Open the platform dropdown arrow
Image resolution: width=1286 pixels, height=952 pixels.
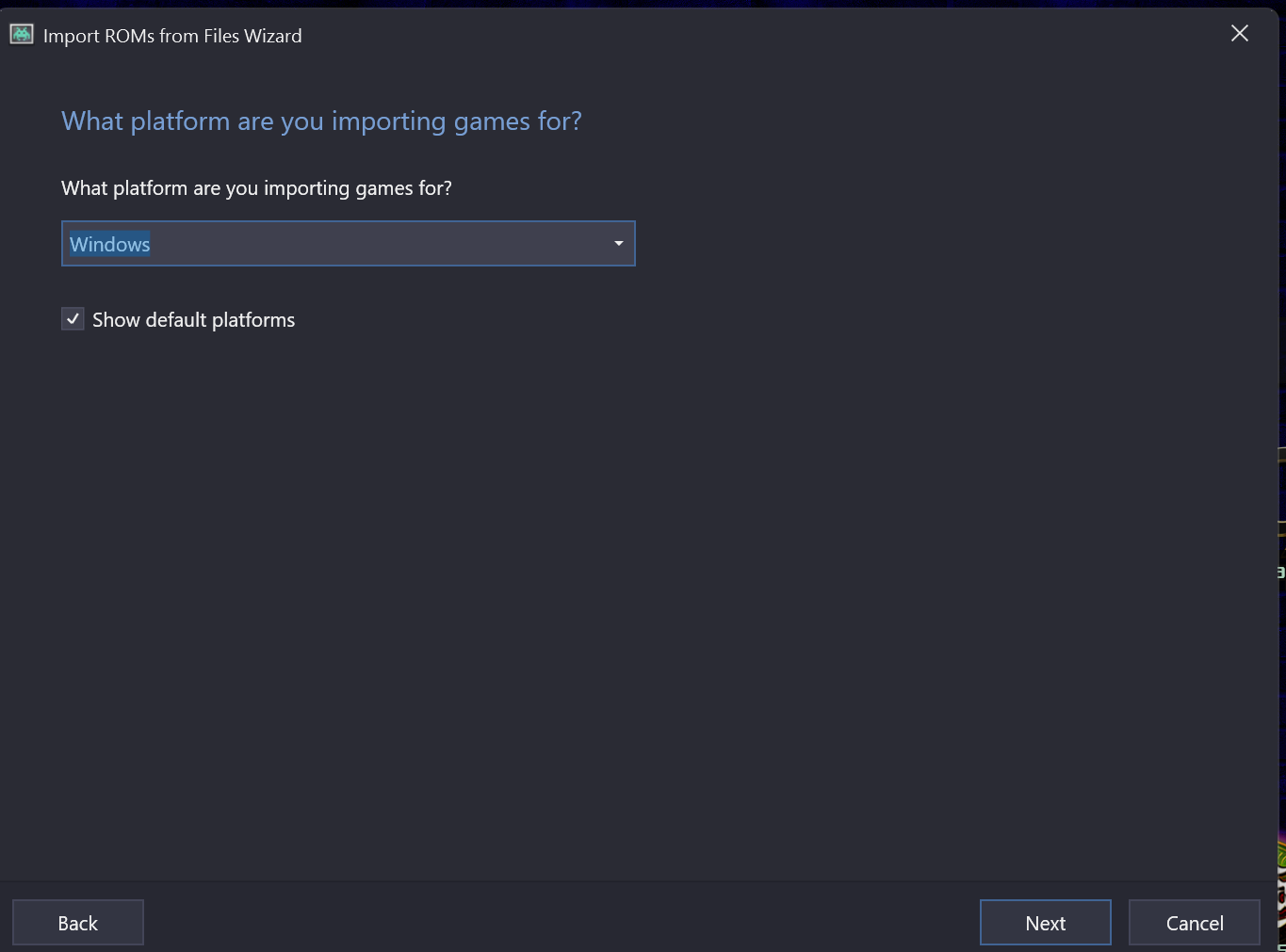click(x=619, y=244)
